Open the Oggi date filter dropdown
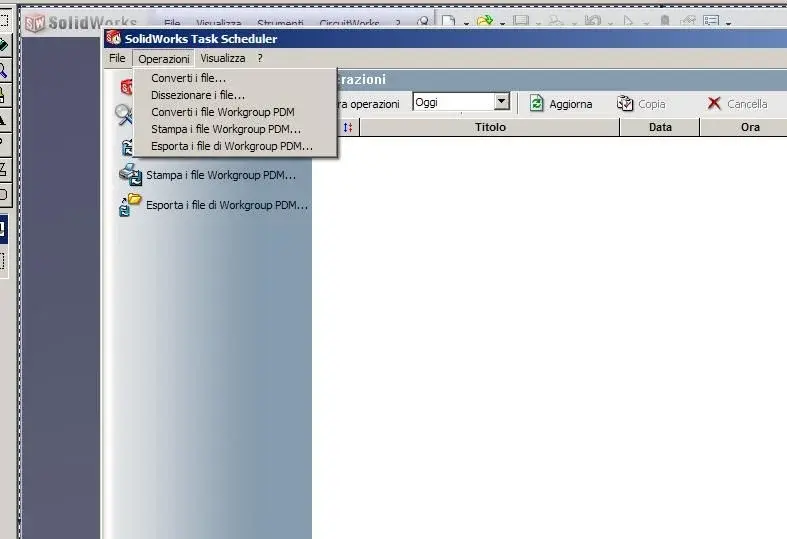 tap(501, 102)
